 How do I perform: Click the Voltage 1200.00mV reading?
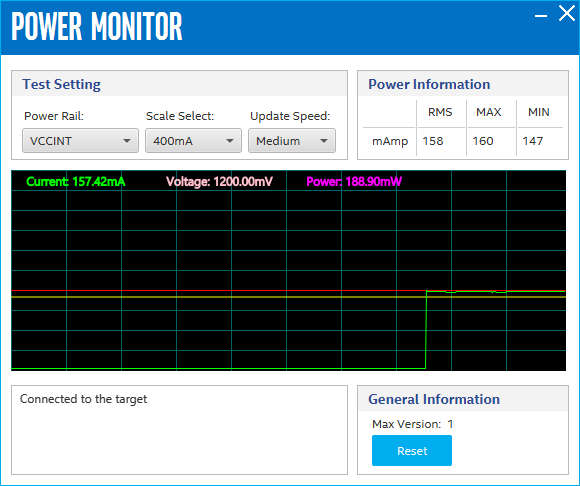pyautogui.click(x=219, y=182)
